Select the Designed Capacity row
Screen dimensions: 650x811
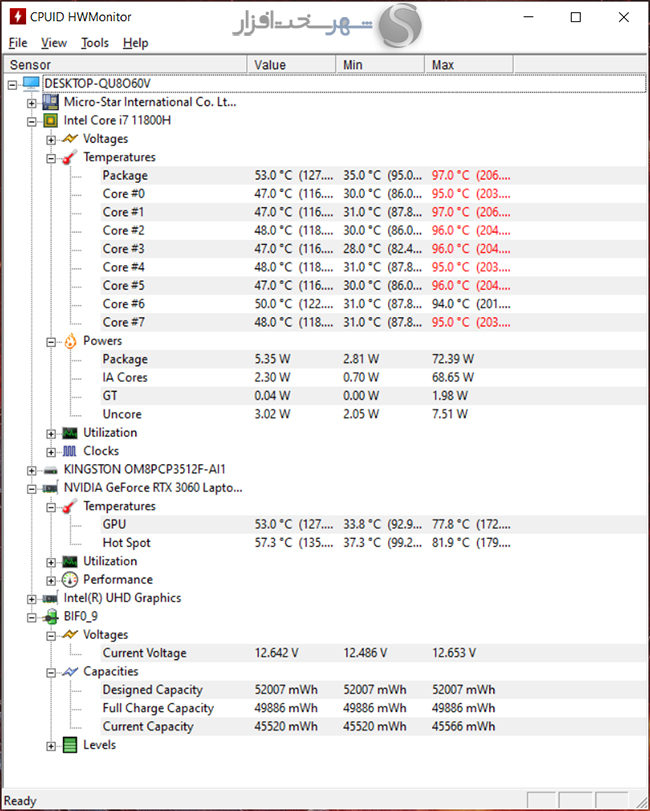[x=152, y=690]
